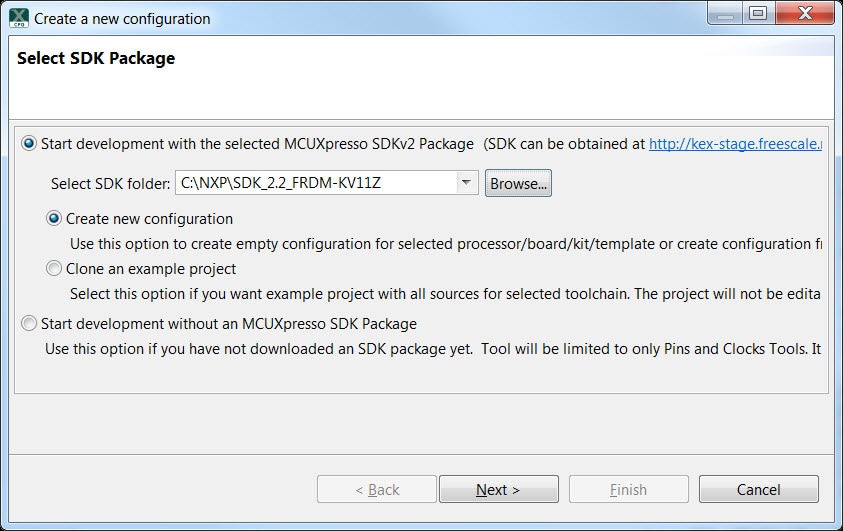The width and height of the screenshot is (843, 531).
Task: Click the Cancel button
Action: coord(759,489)
